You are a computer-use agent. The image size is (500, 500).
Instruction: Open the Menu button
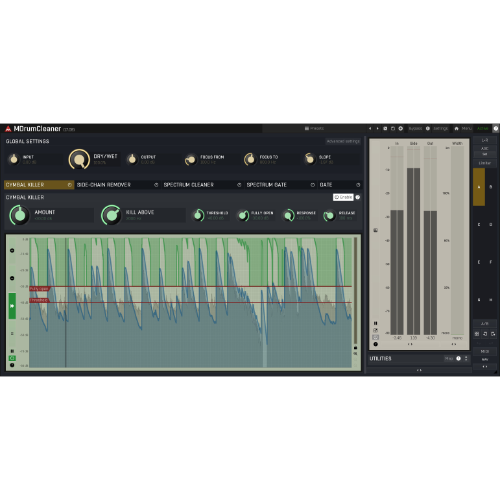tap(467, 128)
